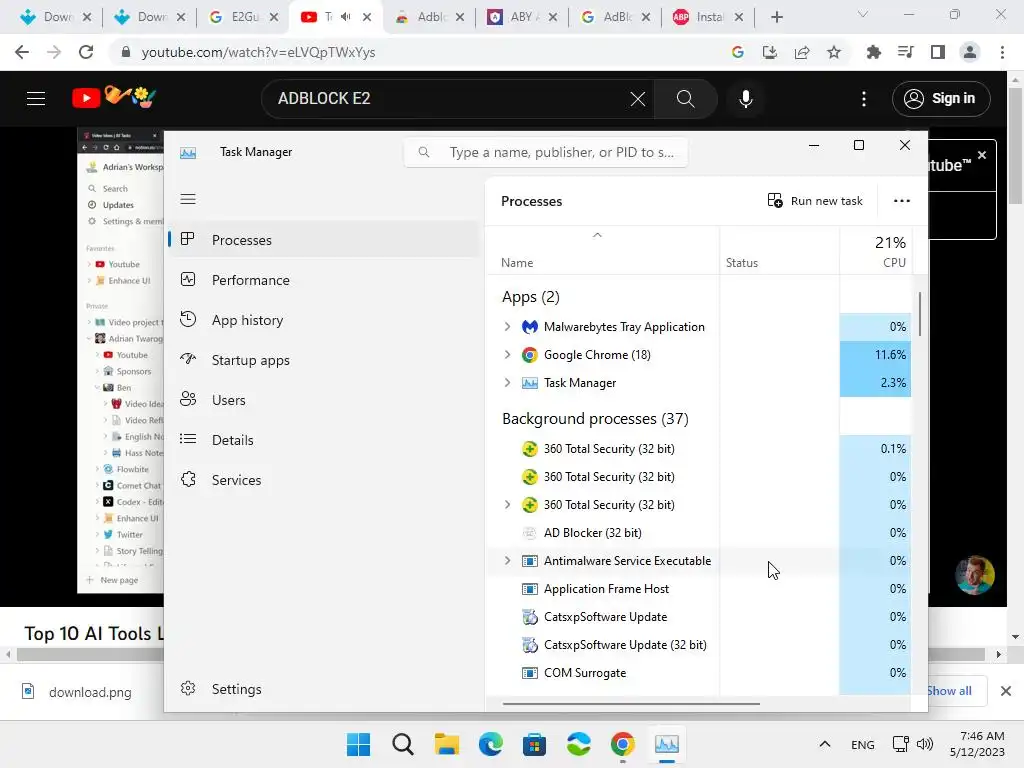
Task: Switch to ABY browser tab
Action: coord(522,17)
